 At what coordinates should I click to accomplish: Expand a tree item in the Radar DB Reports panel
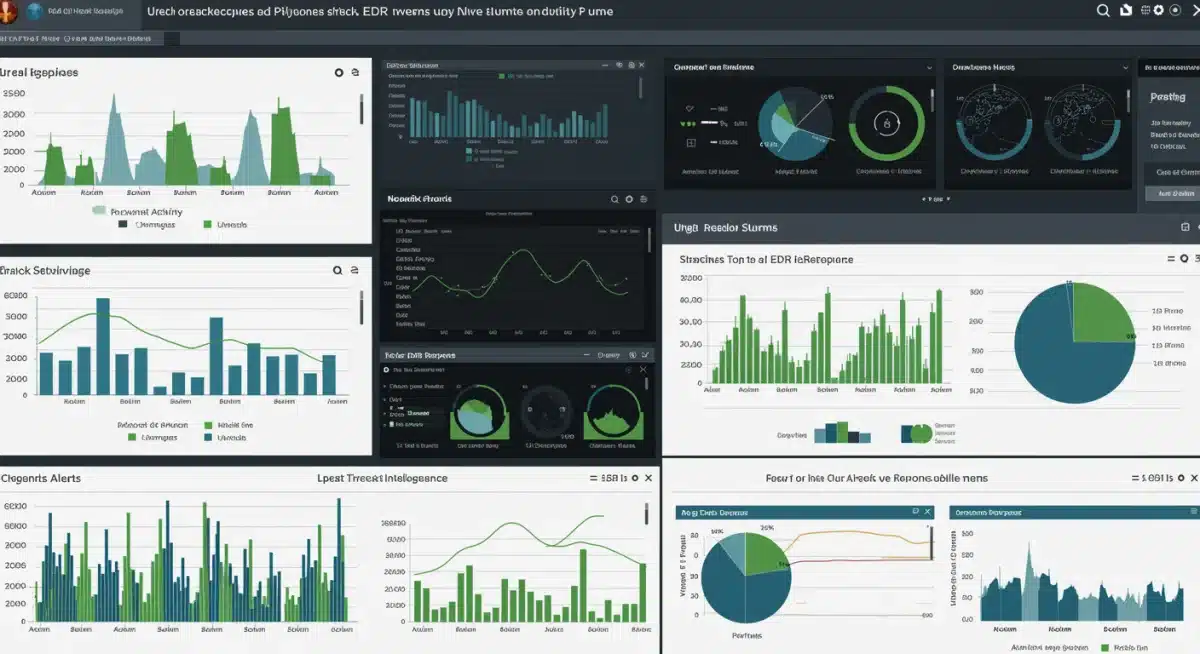(384, 386)
